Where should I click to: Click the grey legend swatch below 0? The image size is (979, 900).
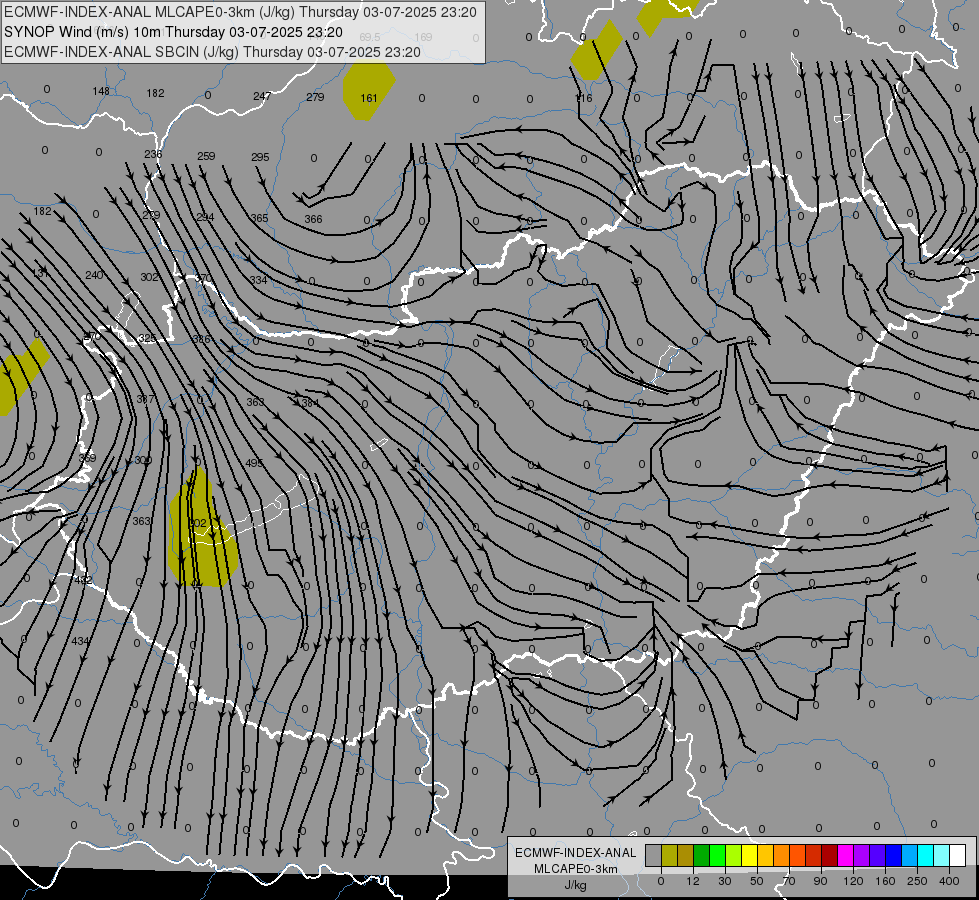pos(653,855)
